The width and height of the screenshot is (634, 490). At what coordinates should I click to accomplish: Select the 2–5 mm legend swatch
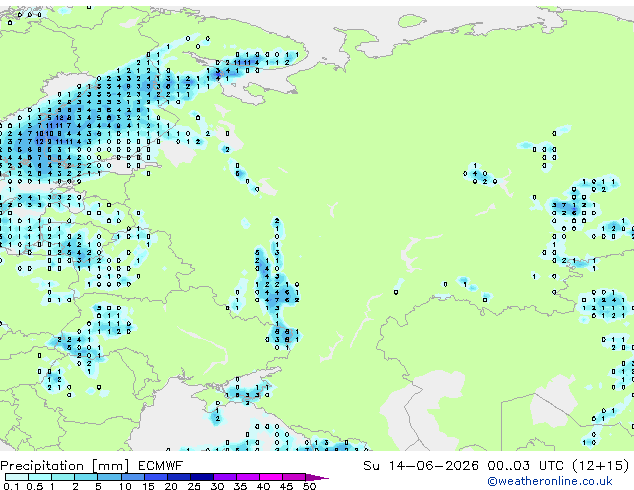86,477
